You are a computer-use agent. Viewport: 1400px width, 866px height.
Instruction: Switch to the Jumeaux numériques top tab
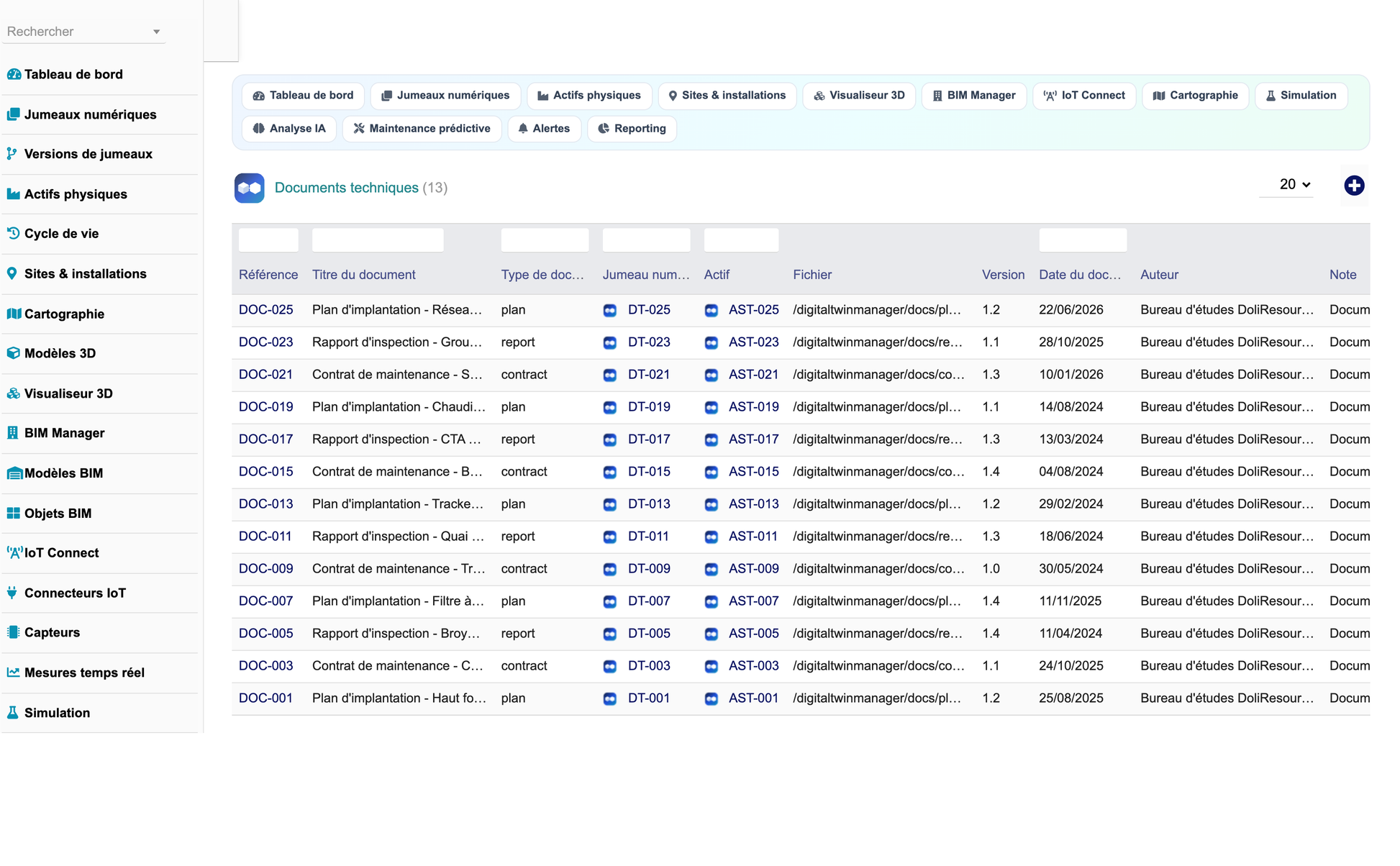tap(445, 96)
